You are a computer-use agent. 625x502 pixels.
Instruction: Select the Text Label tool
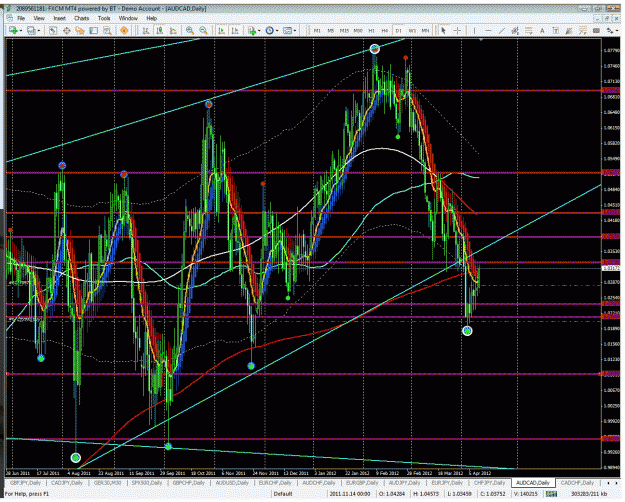coord(556,31)
